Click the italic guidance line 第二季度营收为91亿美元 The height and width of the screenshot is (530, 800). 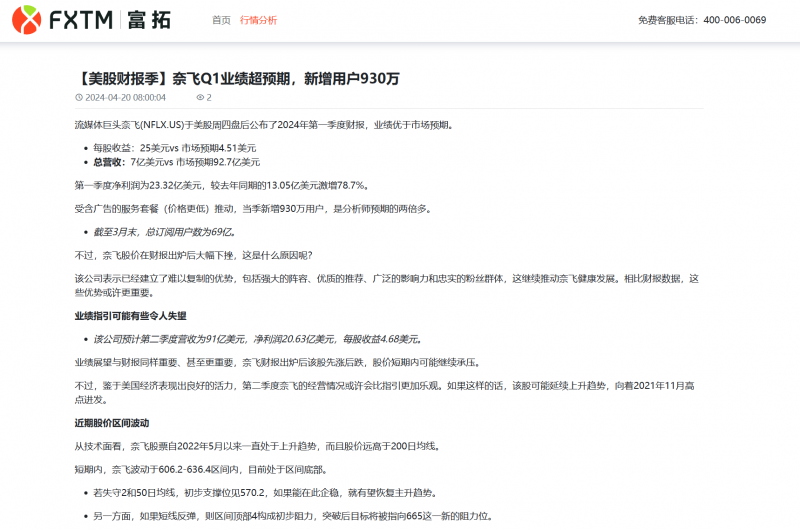click(258, 339)
